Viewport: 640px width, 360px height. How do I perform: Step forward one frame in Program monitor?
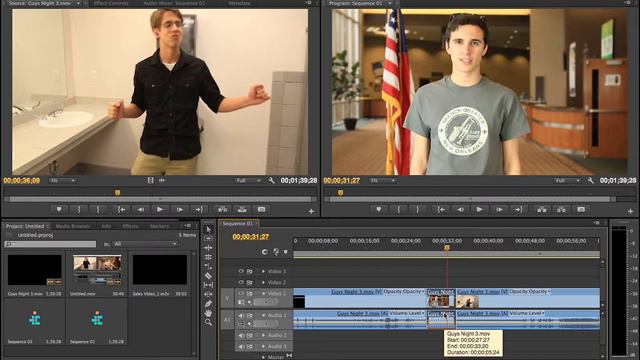coord(499,209)
